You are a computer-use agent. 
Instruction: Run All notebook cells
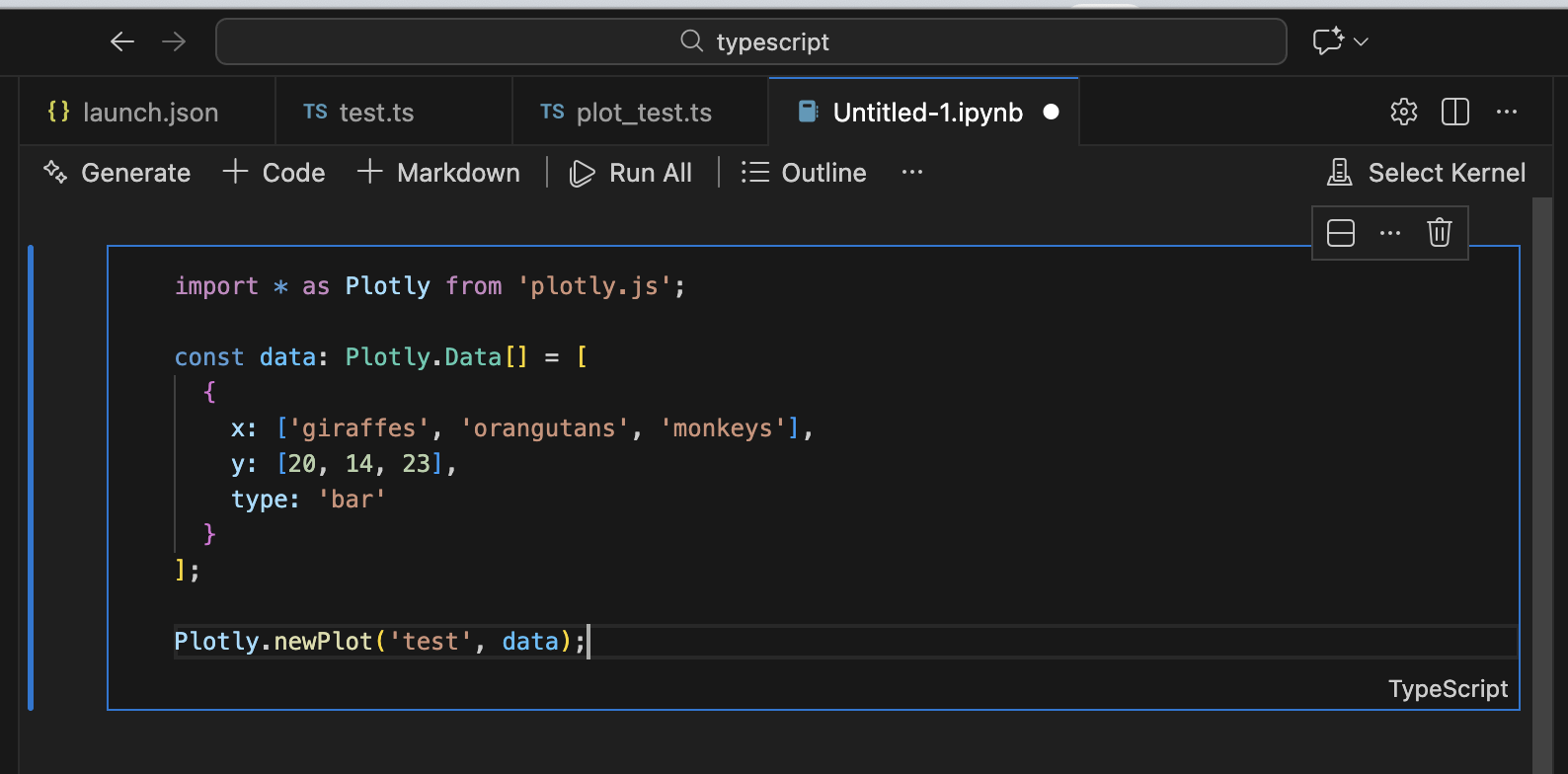tap(631, 173)
